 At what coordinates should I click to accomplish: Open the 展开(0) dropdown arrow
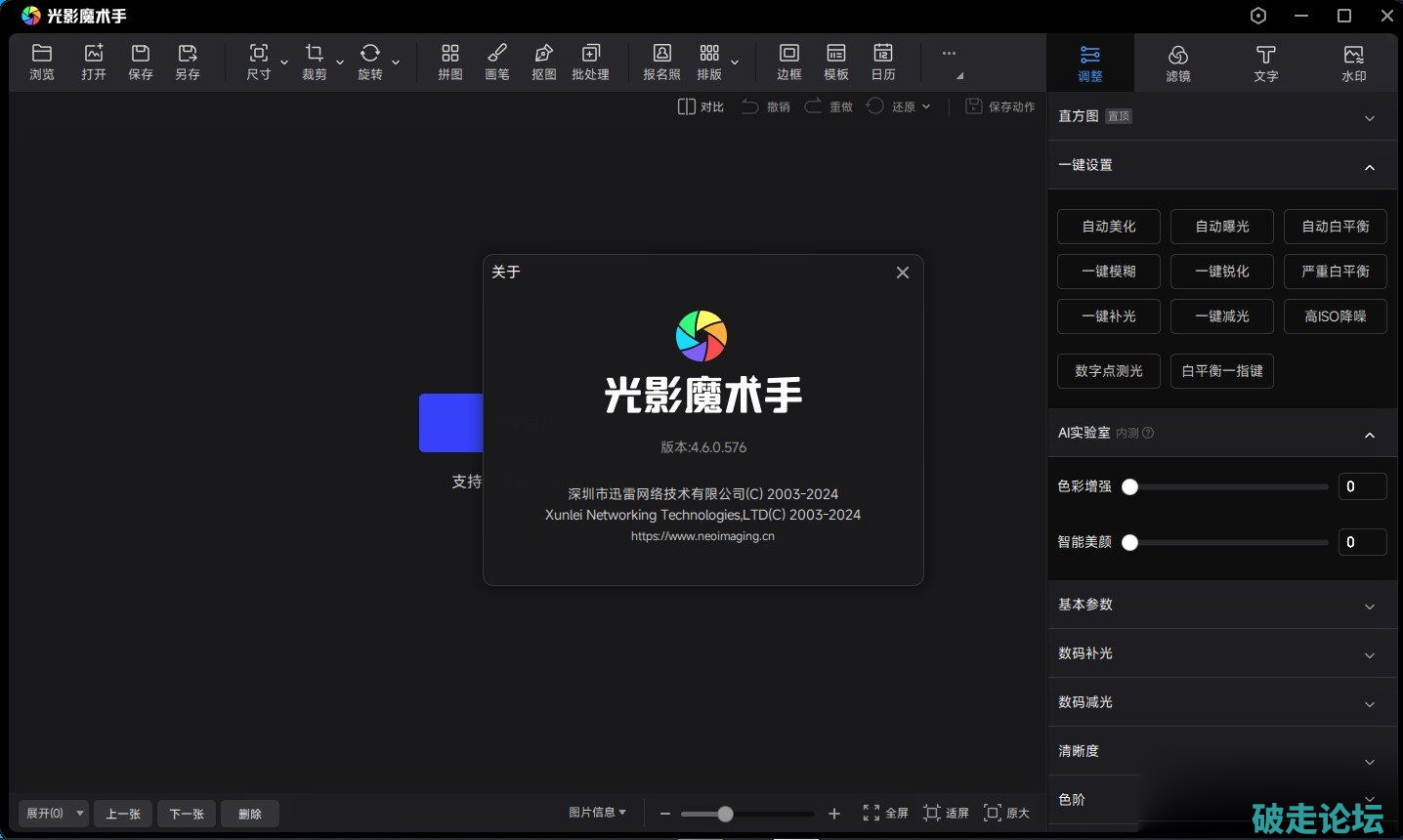[79, 813]
